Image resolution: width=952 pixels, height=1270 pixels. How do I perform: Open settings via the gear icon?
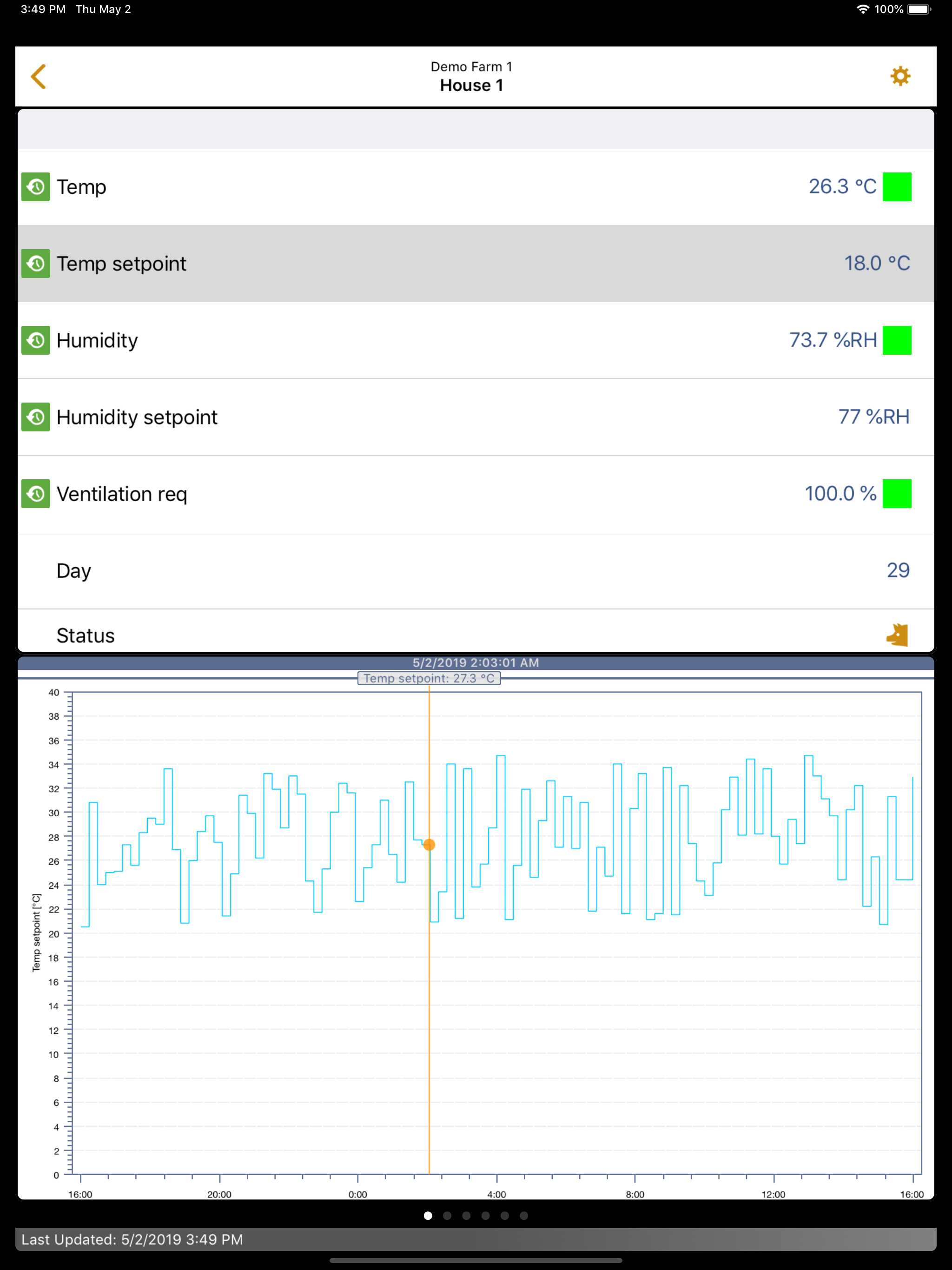click(900, 76)
